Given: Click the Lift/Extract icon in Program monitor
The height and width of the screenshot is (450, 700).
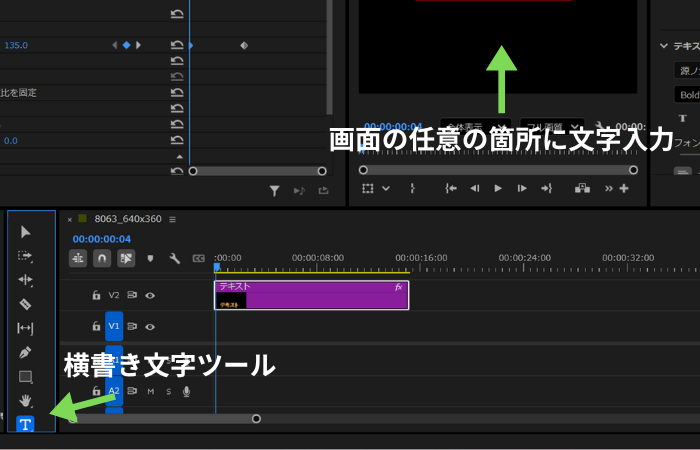Looking at the screenshot, I should pyautogui.click(x=582, y=188).
